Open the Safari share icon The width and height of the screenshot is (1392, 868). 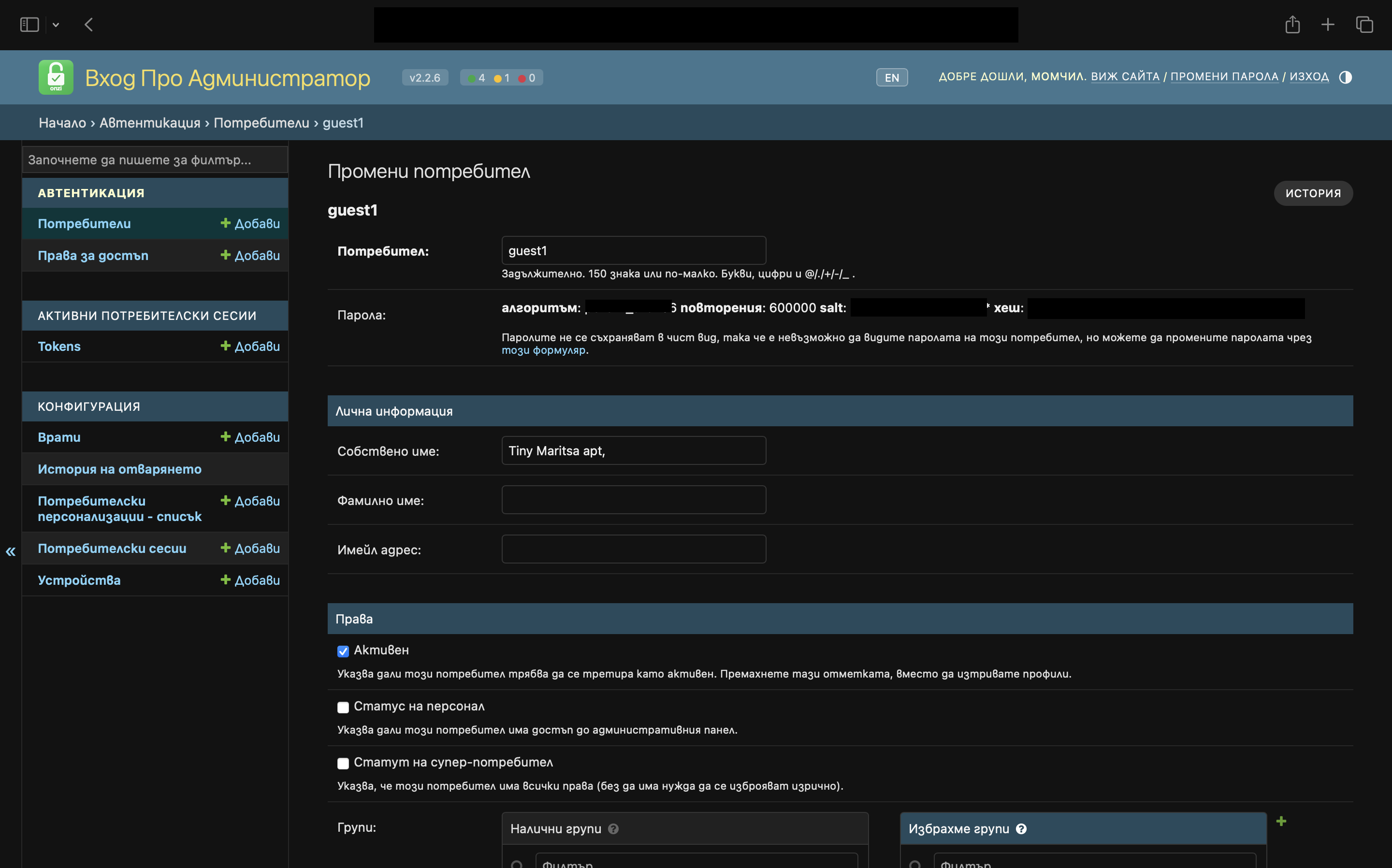(x=1293, y=24)
